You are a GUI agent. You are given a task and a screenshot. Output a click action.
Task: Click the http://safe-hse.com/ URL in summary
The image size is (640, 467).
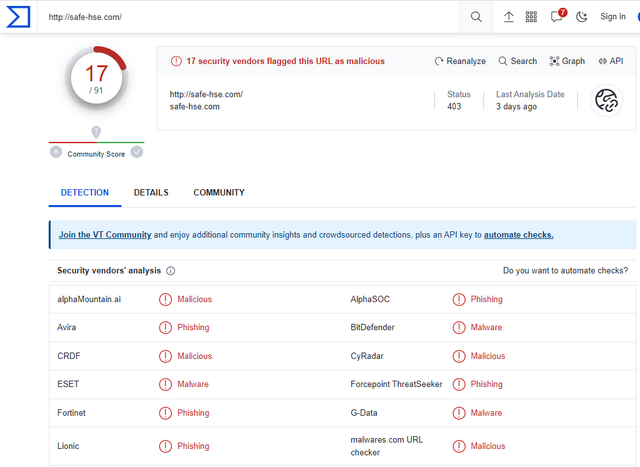click(x=206, y=94)
